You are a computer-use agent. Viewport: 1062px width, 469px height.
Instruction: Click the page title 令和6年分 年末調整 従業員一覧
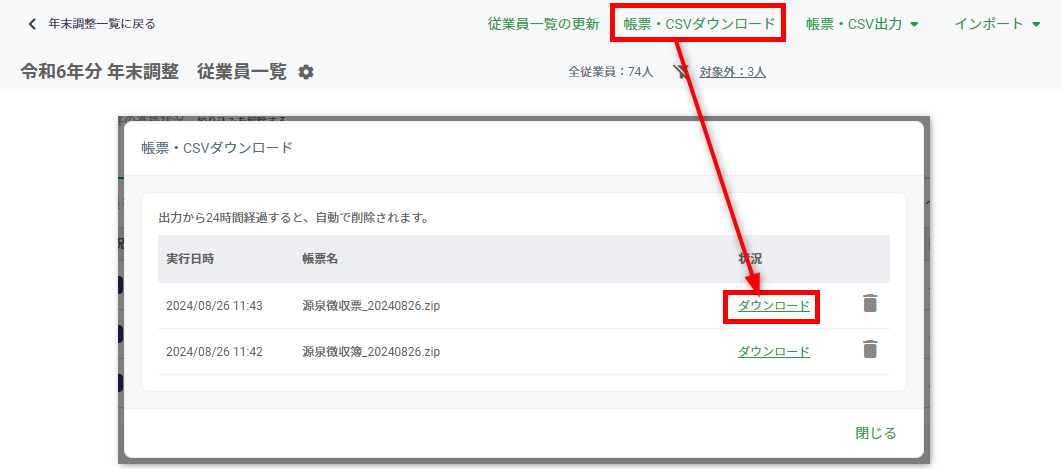pyautogui.click(x=154, y=72)
